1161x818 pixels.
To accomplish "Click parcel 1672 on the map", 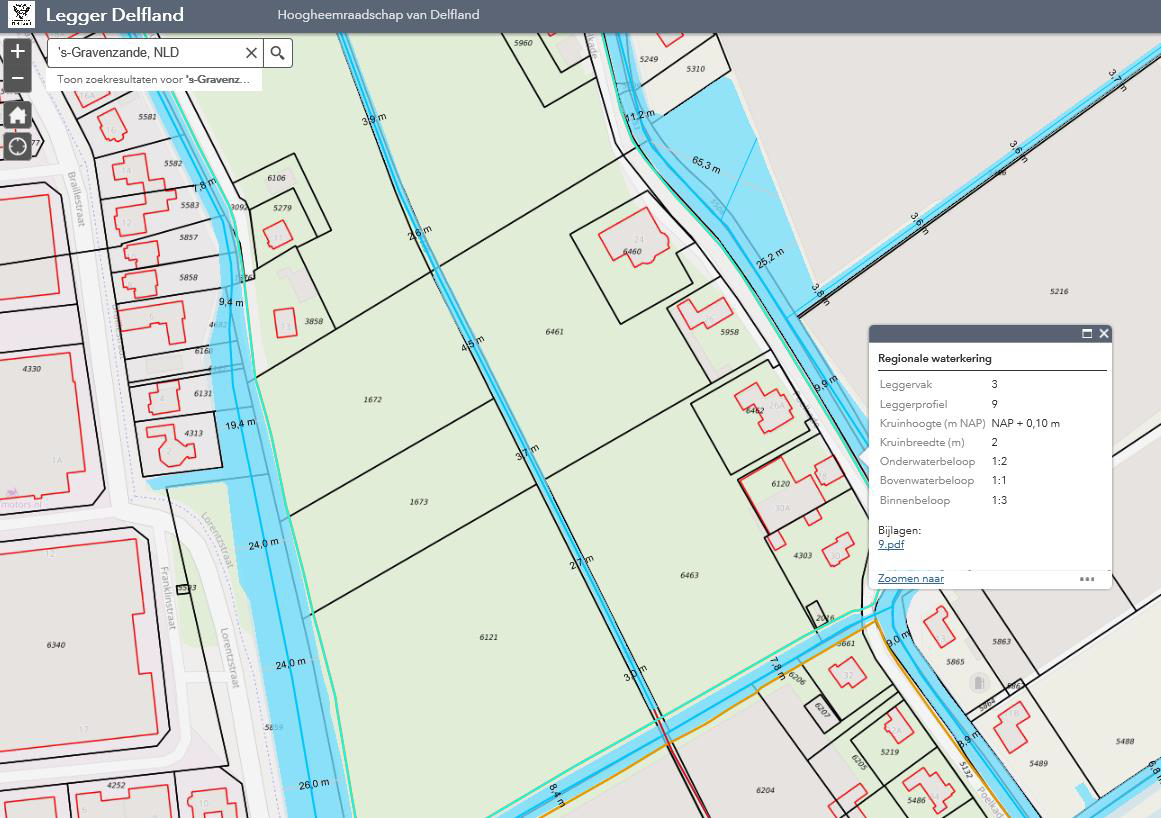I will pos(372,400).
